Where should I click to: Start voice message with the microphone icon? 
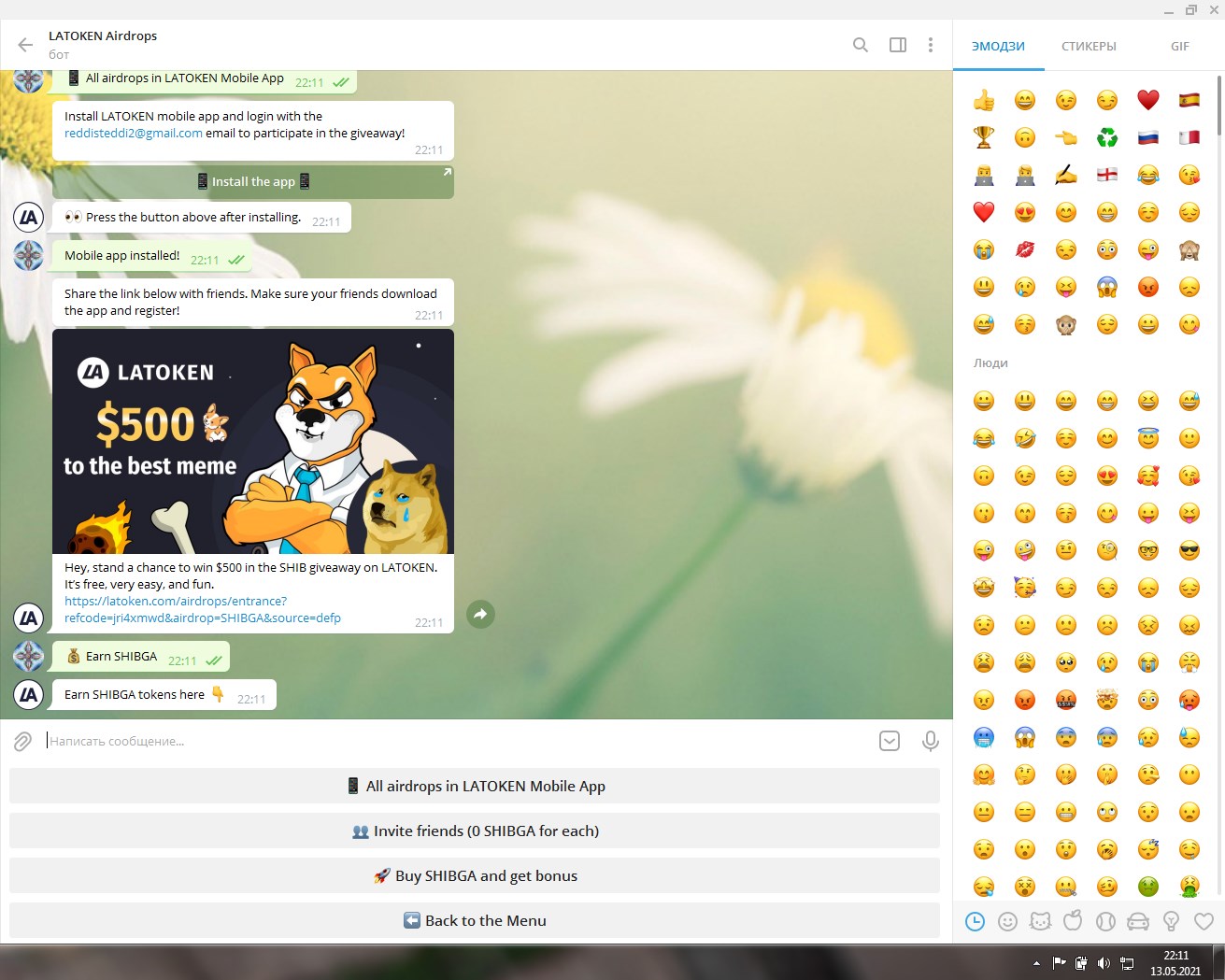click(931, 742)
